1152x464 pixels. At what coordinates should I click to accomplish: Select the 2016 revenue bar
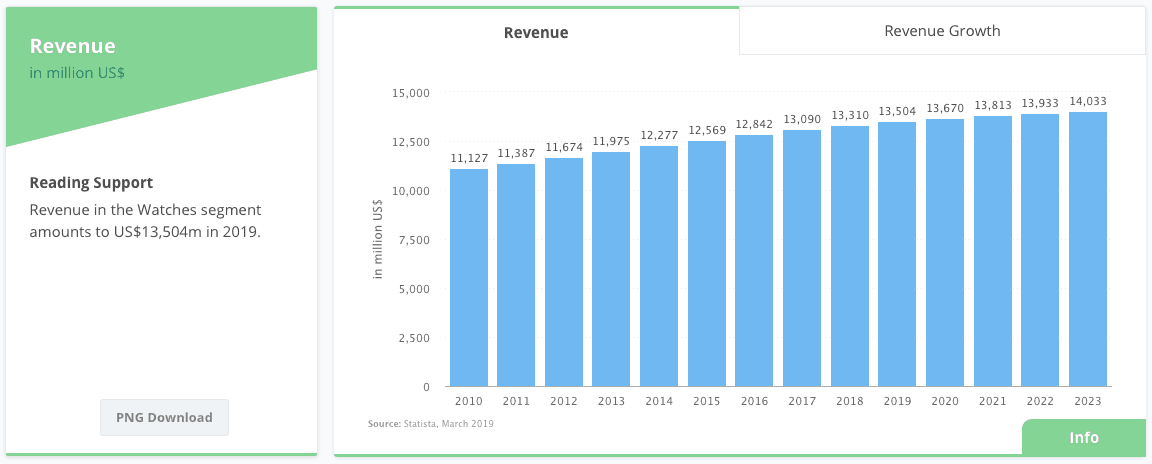754,260
